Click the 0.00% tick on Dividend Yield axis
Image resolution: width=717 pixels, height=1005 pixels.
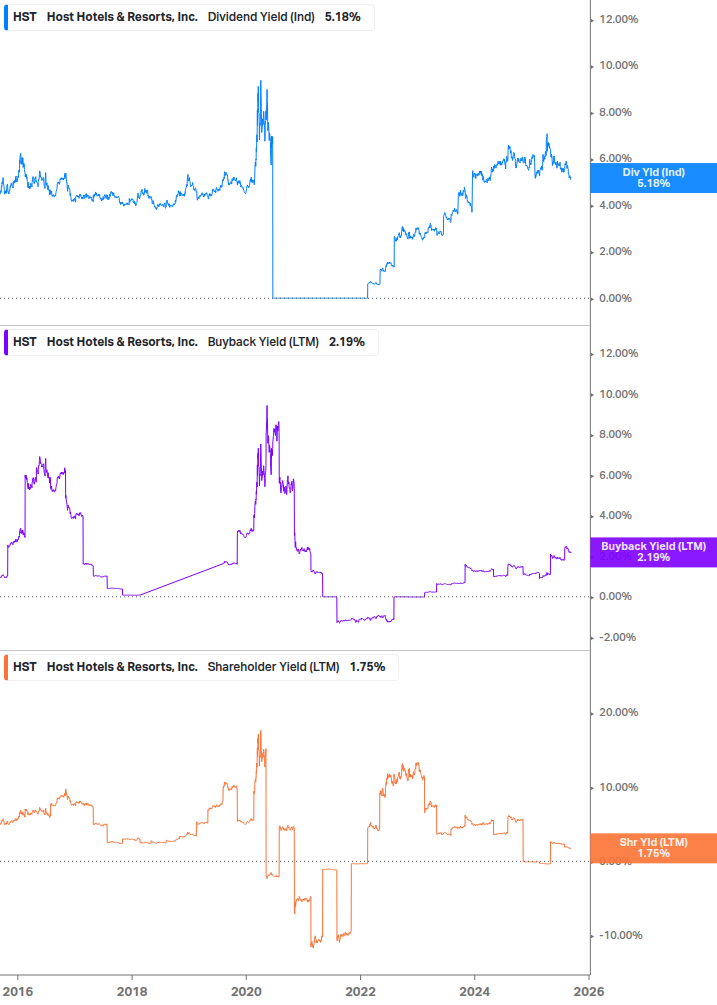(615, 299)
